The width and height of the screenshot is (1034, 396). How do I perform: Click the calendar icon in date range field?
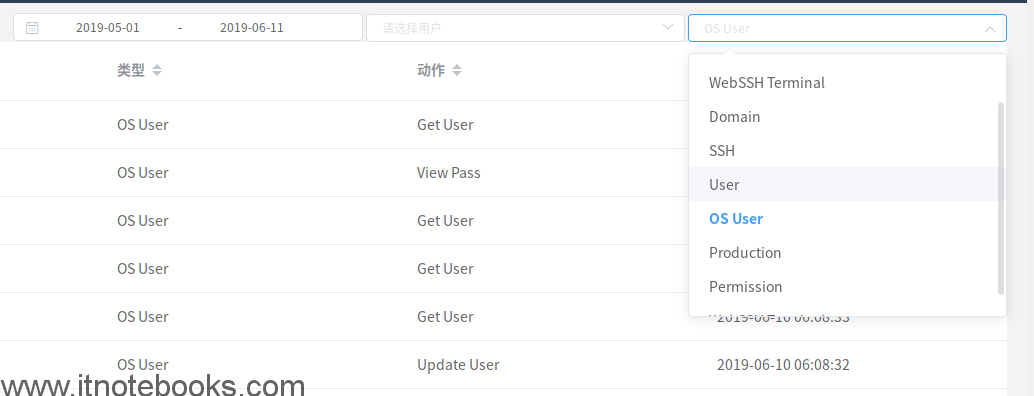click(32, 28)
